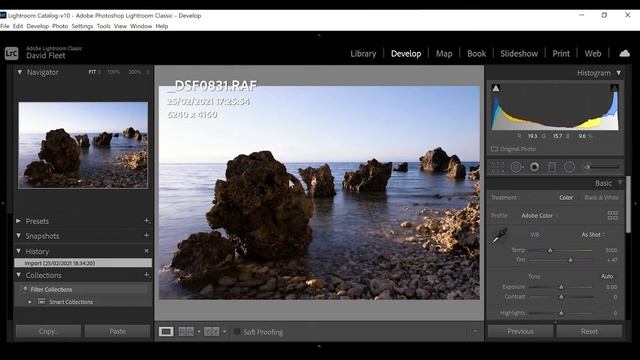Toggle the Original Photo indicator
Image resolution: width=640 pixels, height=360 pixels.
click(494, 149)
